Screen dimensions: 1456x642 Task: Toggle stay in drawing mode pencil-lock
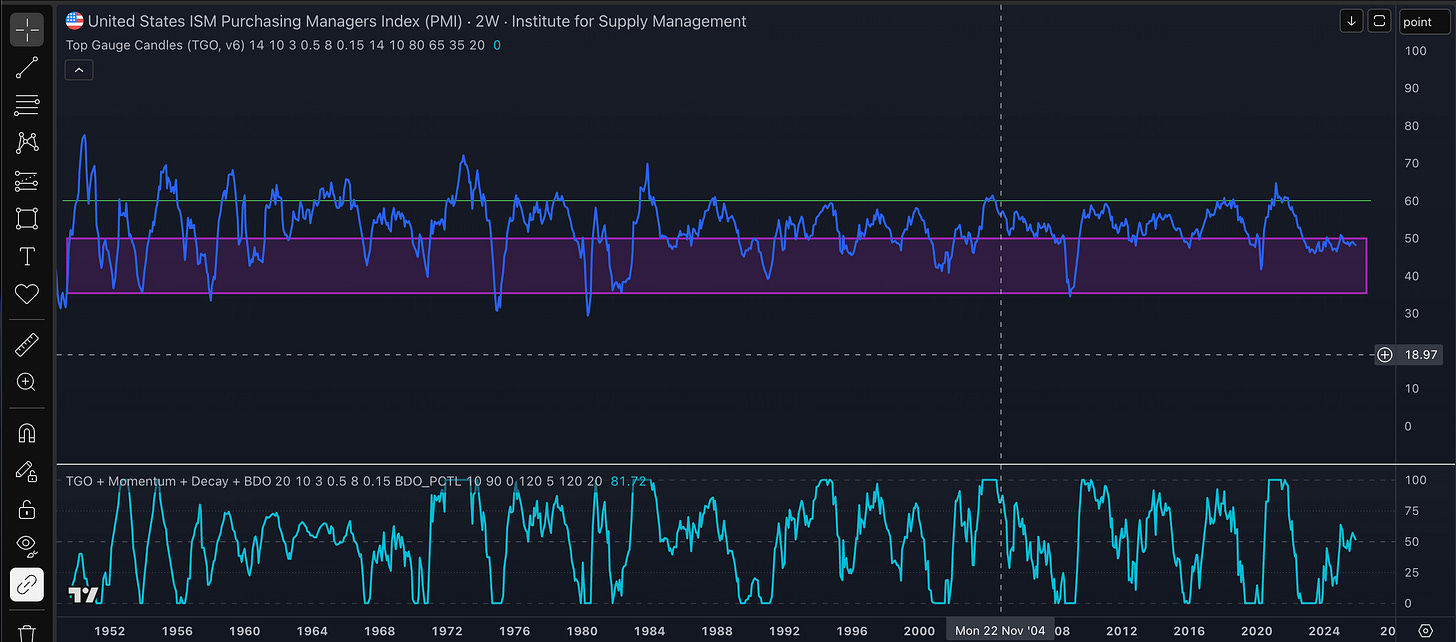pos(27,471)
